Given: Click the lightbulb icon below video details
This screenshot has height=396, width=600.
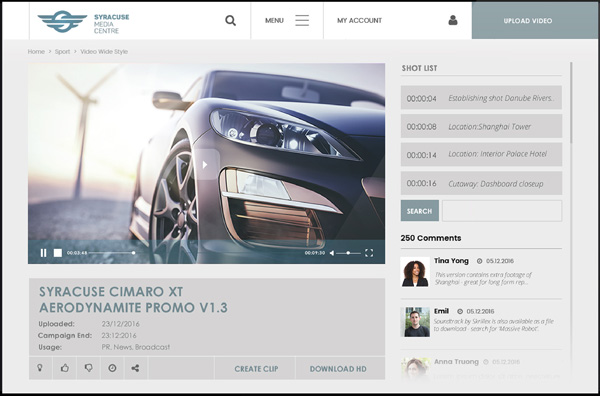Looking at the screenshot, I should [40, 368].
